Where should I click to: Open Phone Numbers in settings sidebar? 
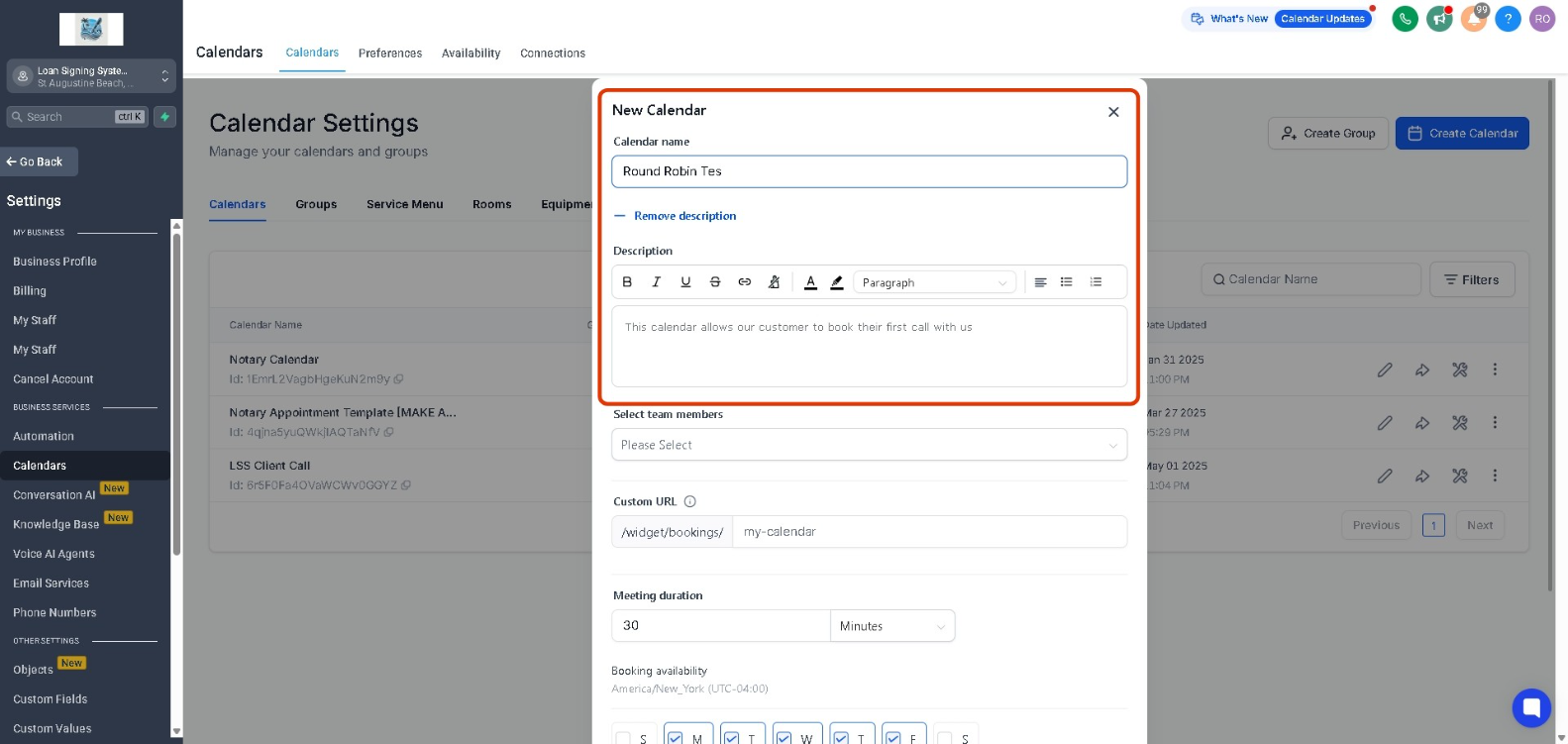click(54, 612)
